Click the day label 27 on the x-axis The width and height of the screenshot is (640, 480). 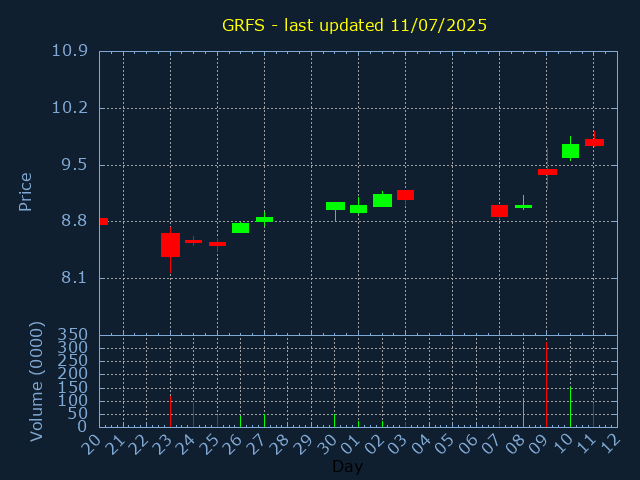pyautogui.click(x=255, y=444)
